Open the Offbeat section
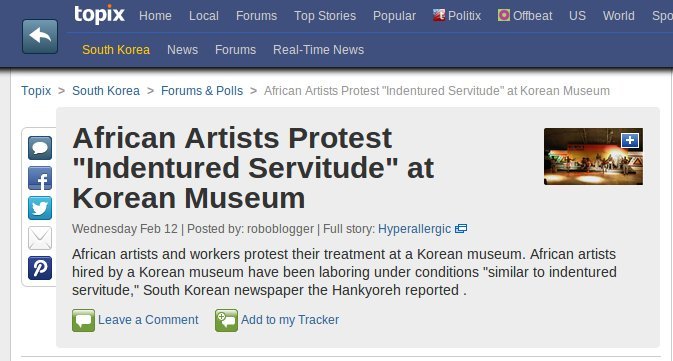The image size is (673, 361). tap(525, 15)
